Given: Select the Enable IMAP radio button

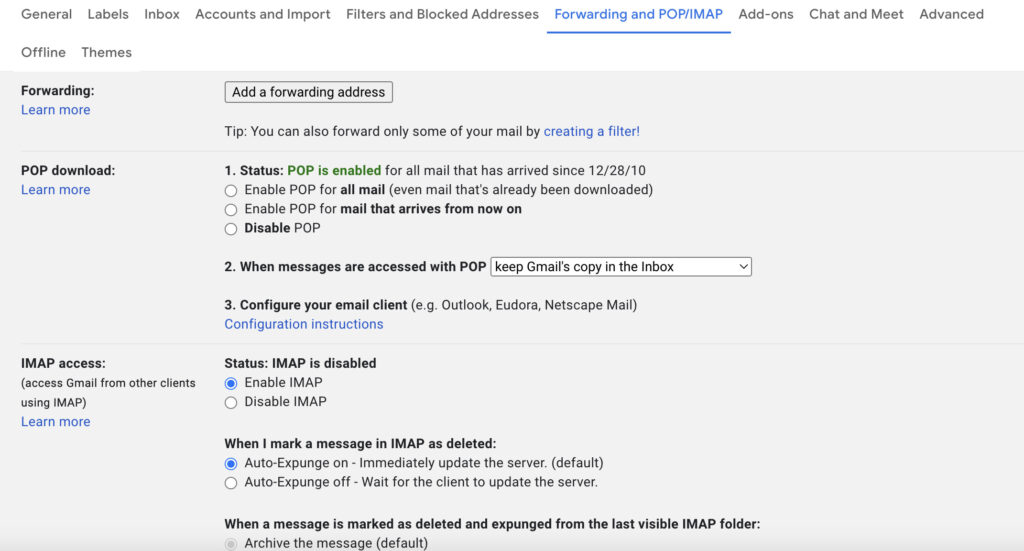Looking at the screenshot, I should click(231, 383).
